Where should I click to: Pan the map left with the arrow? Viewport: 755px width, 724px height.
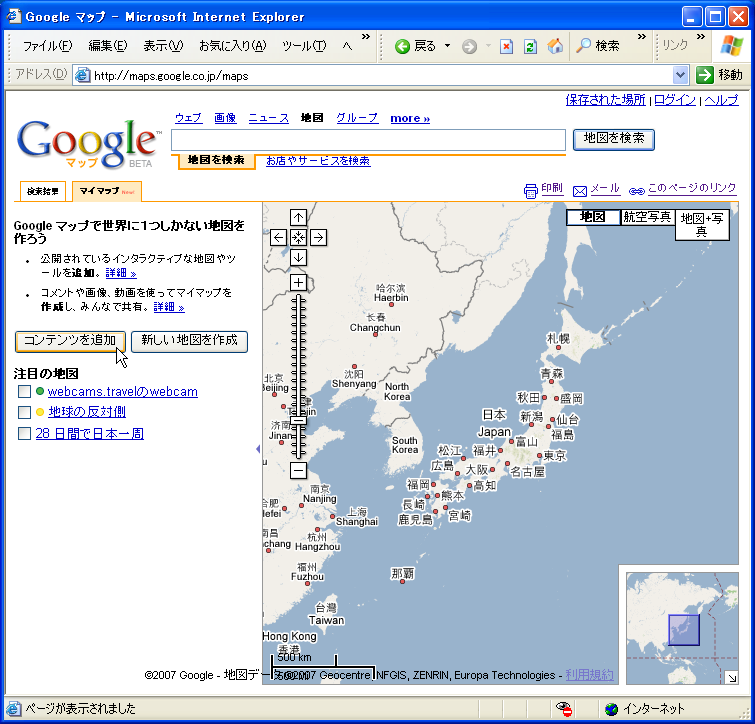(278, 237)
